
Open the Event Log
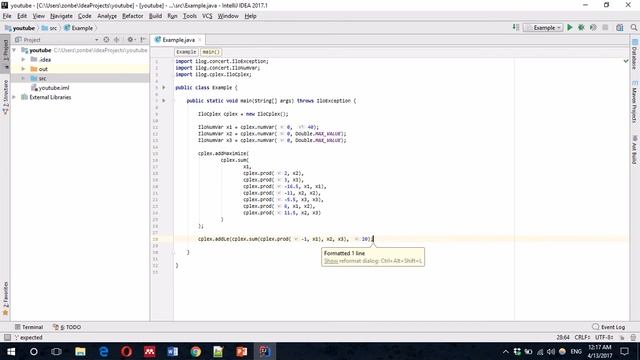[609, 327]
